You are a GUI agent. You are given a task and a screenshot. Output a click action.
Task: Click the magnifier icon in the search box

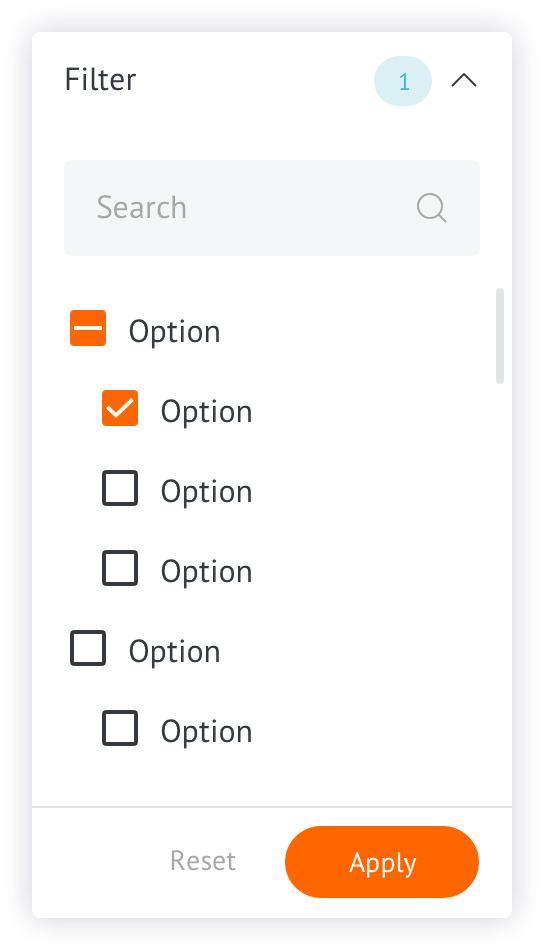[x=432, y=208]
